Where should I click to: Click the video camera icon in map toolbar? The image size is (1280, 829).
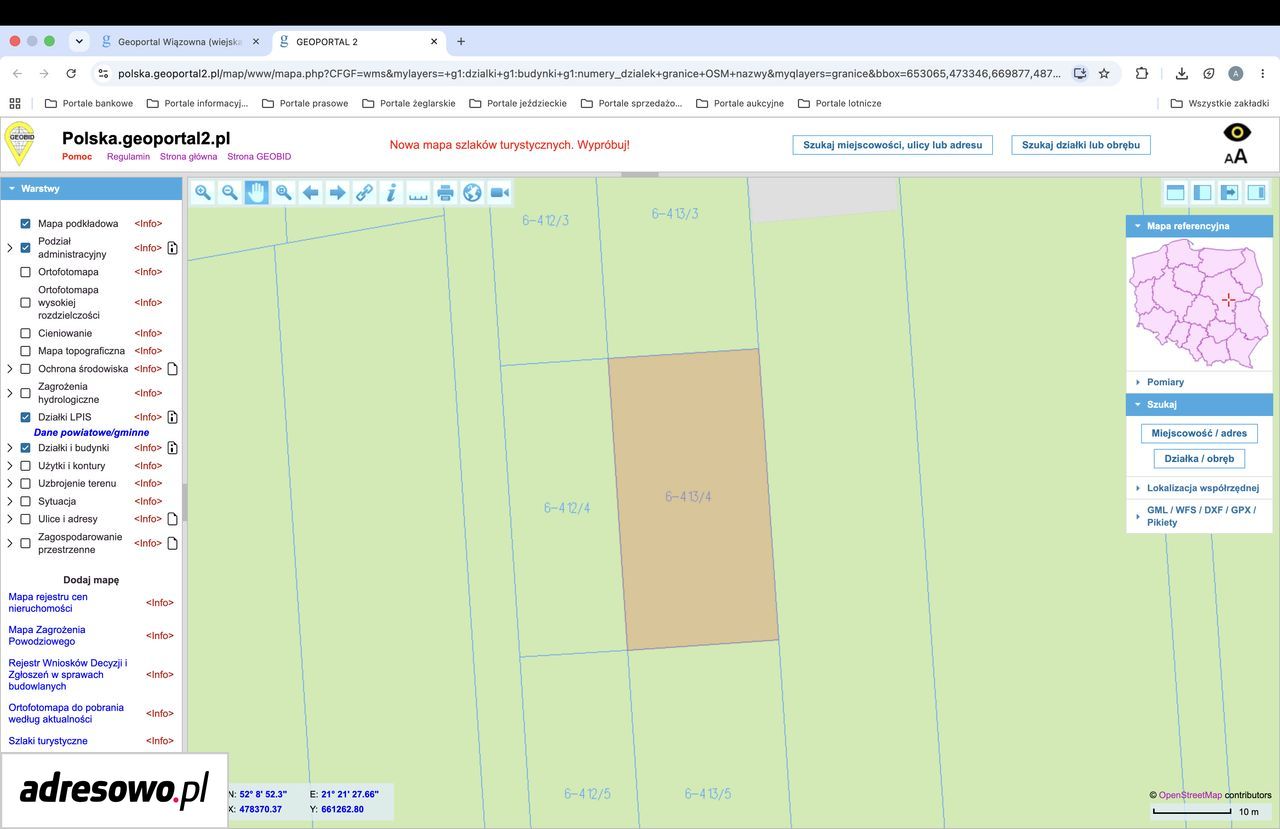(x=499, y=193)
